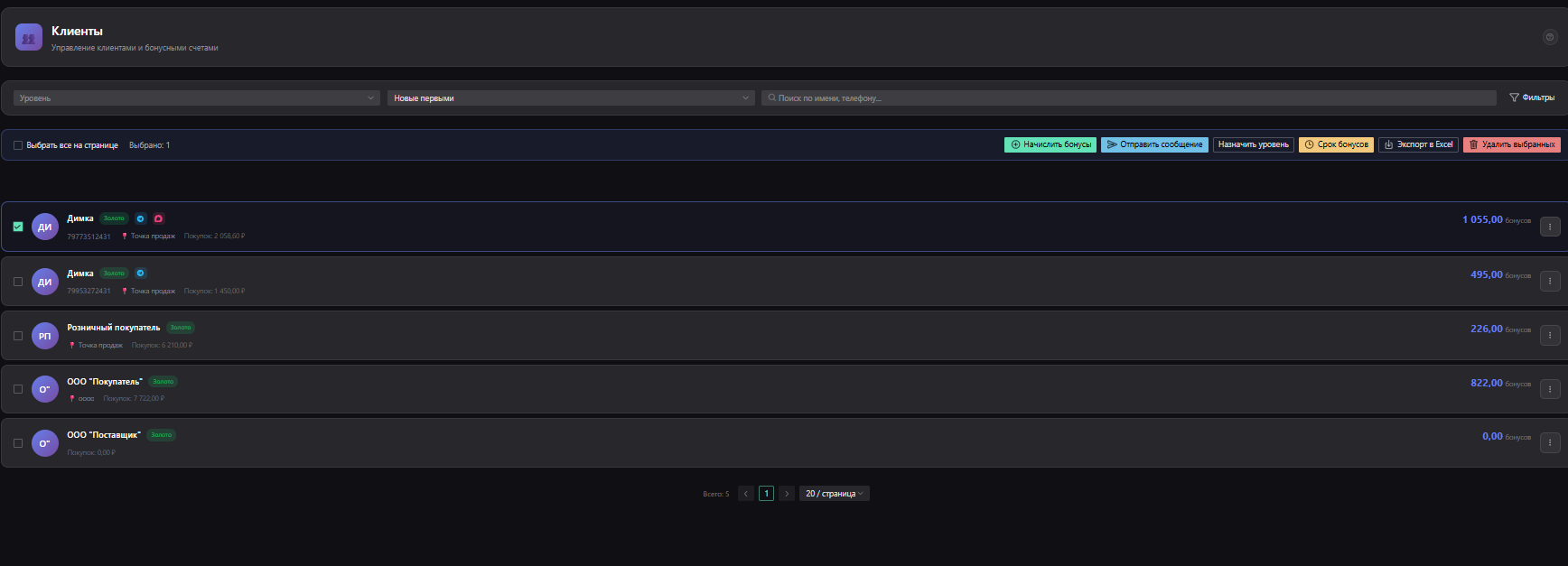Click the Telegram icon on first Димка row
The width and height of the screenshot is (1568, 566).
pos(140,218)
